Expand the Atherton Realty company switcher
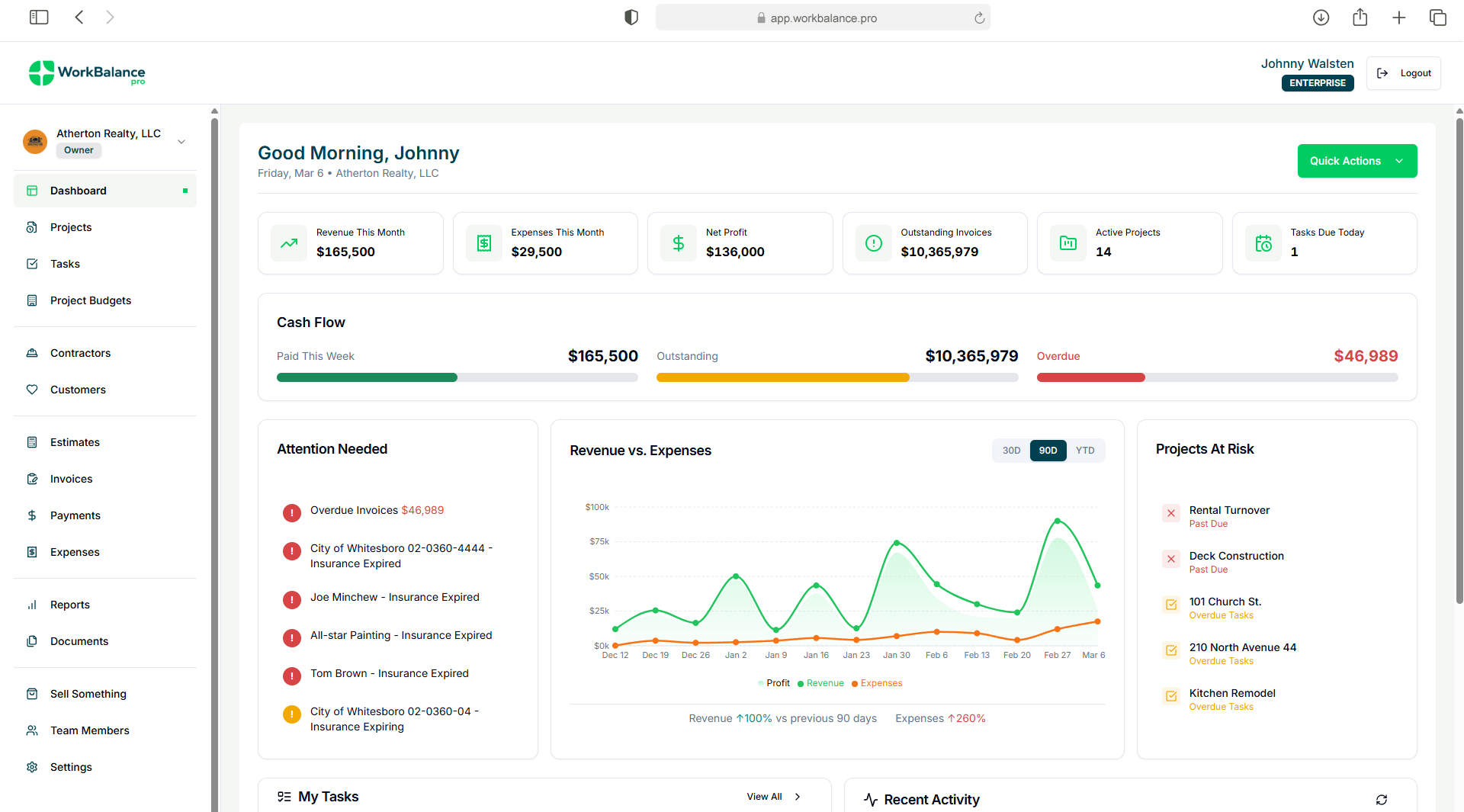Image resolution: width=1464 pixels, height=812 pixels. pyautogui.click(x=181, y=142)
